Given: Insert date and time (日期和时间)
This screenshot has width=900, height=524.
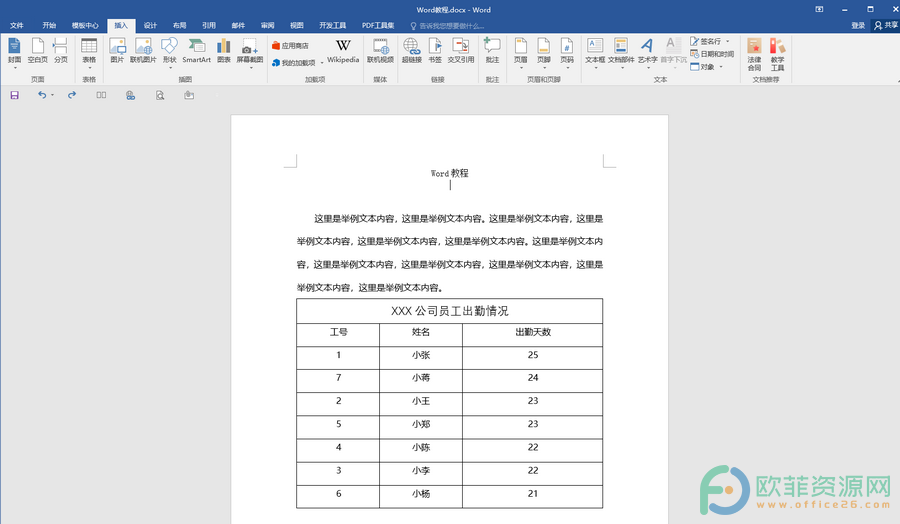Looking at the screenshot, I should (x=712, y=54).
